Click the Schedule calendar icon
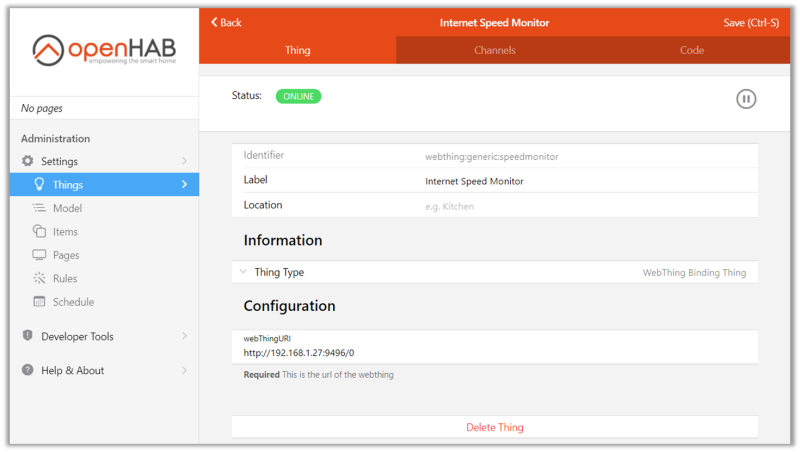800x452 pixels. click(x=39, y=302)
